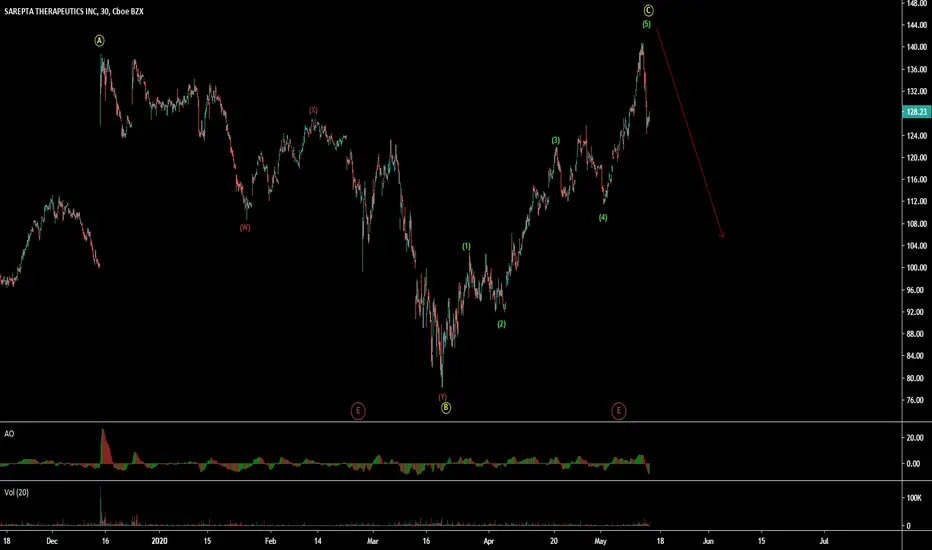
Task: Select the green (4) wave label
Action: 603,218
